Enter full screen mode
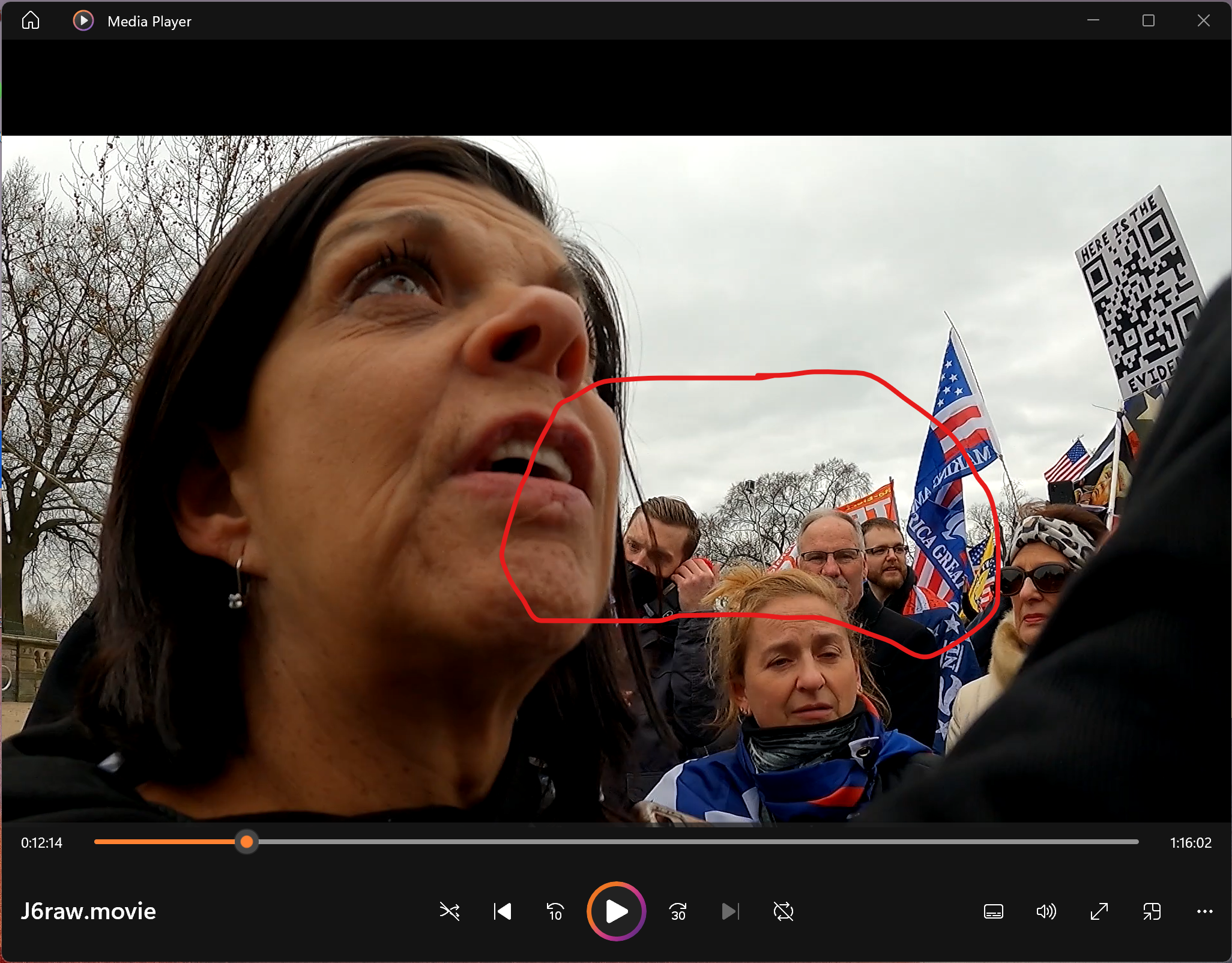The height and width of the screenshot is (963, 1232). (1099, 911)
